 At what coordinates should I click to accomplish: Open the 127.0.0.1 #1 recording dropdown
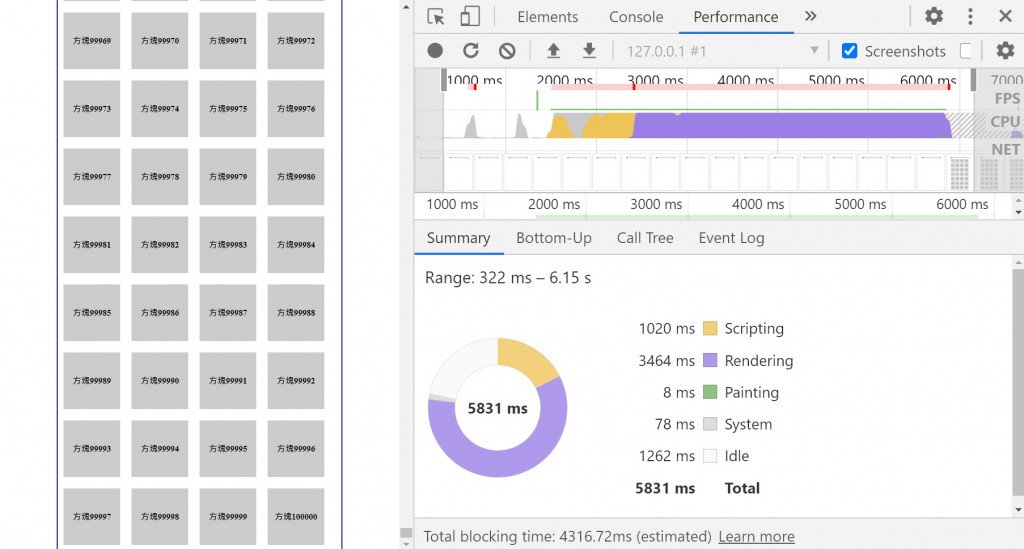click(x=722, y=51)
